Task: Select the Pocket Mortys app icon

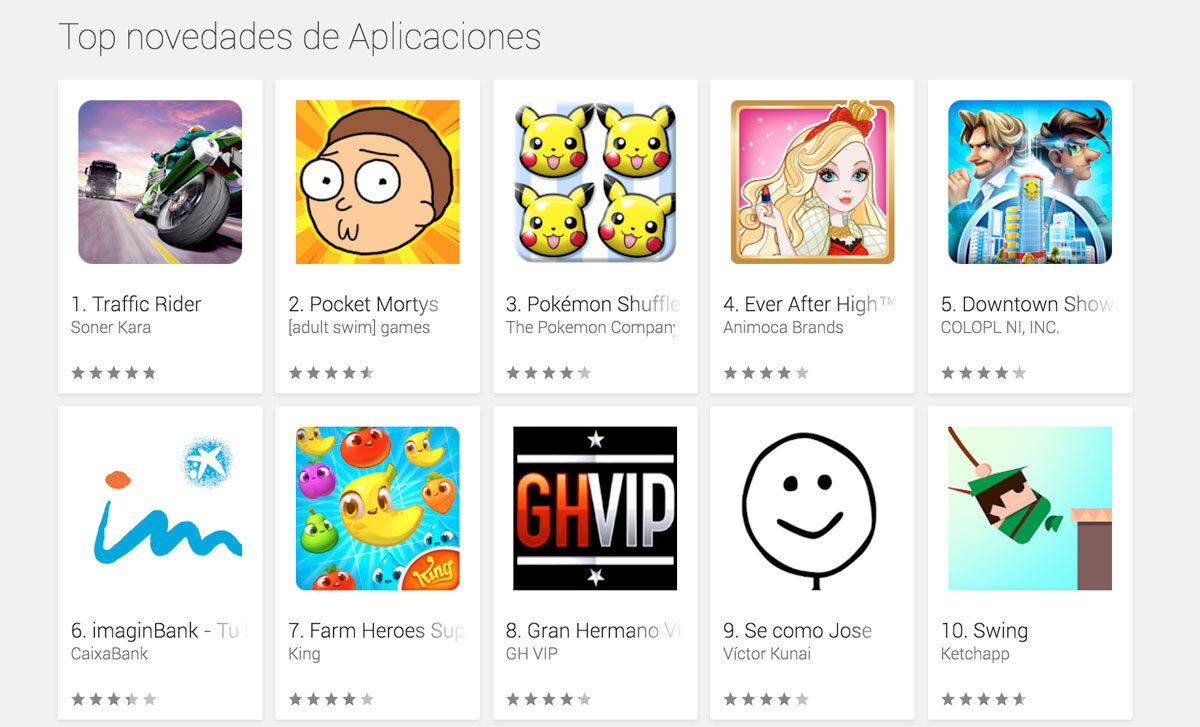Action: 377,182
